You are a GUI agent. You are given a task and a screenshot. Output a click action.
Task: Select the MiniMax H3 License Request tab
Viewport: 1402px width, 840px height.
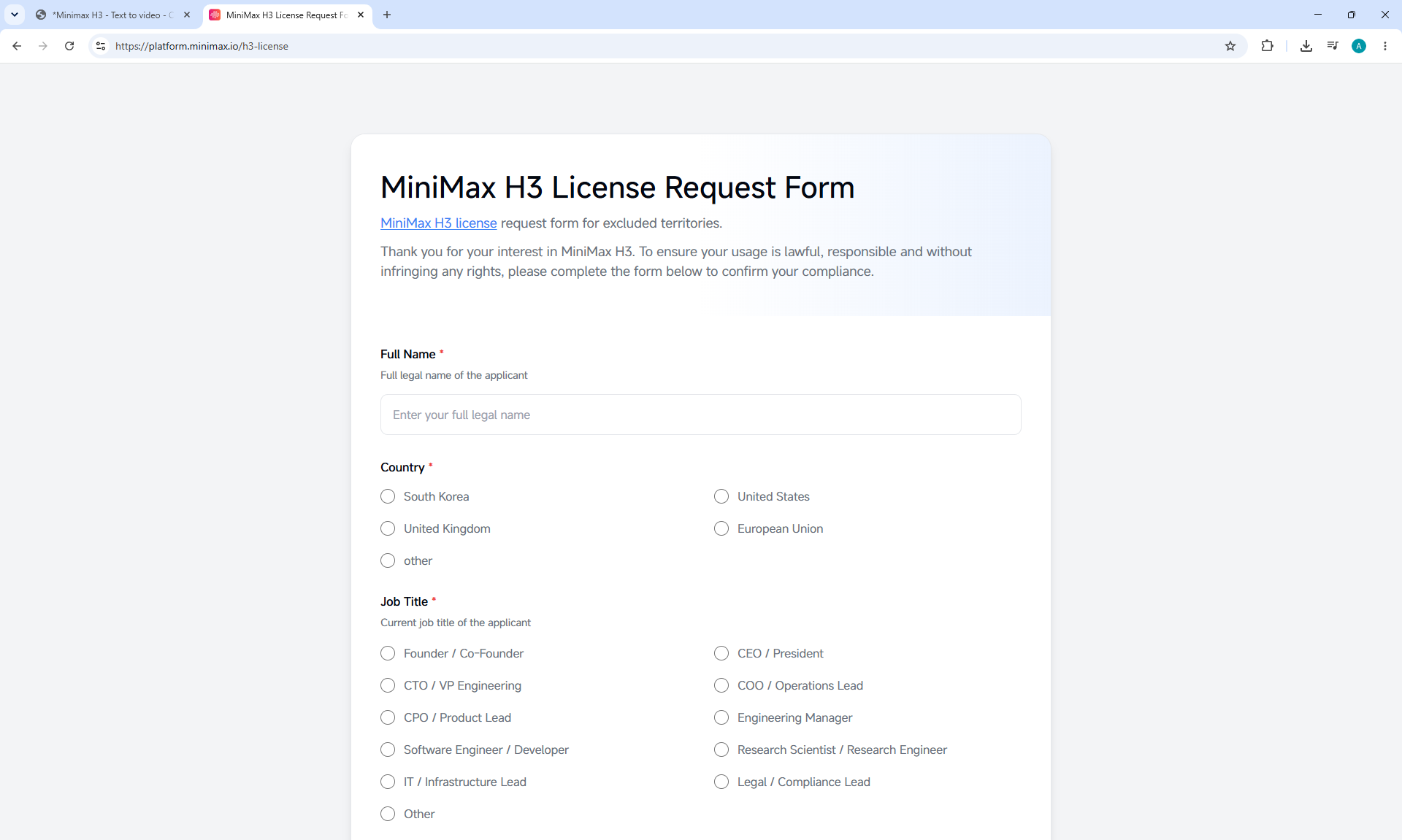coord(286,15)
